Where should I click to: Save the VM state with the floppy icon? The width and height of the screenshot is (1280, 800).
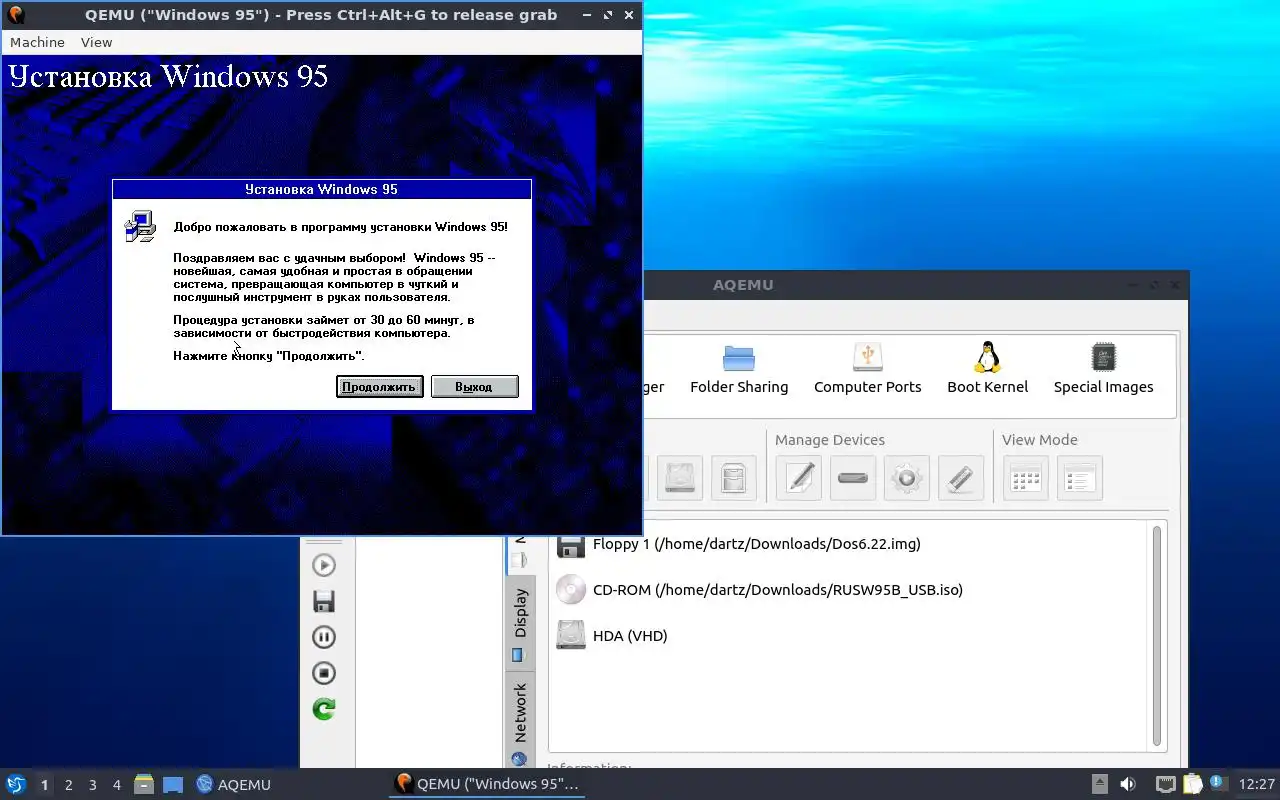[324, 601]
